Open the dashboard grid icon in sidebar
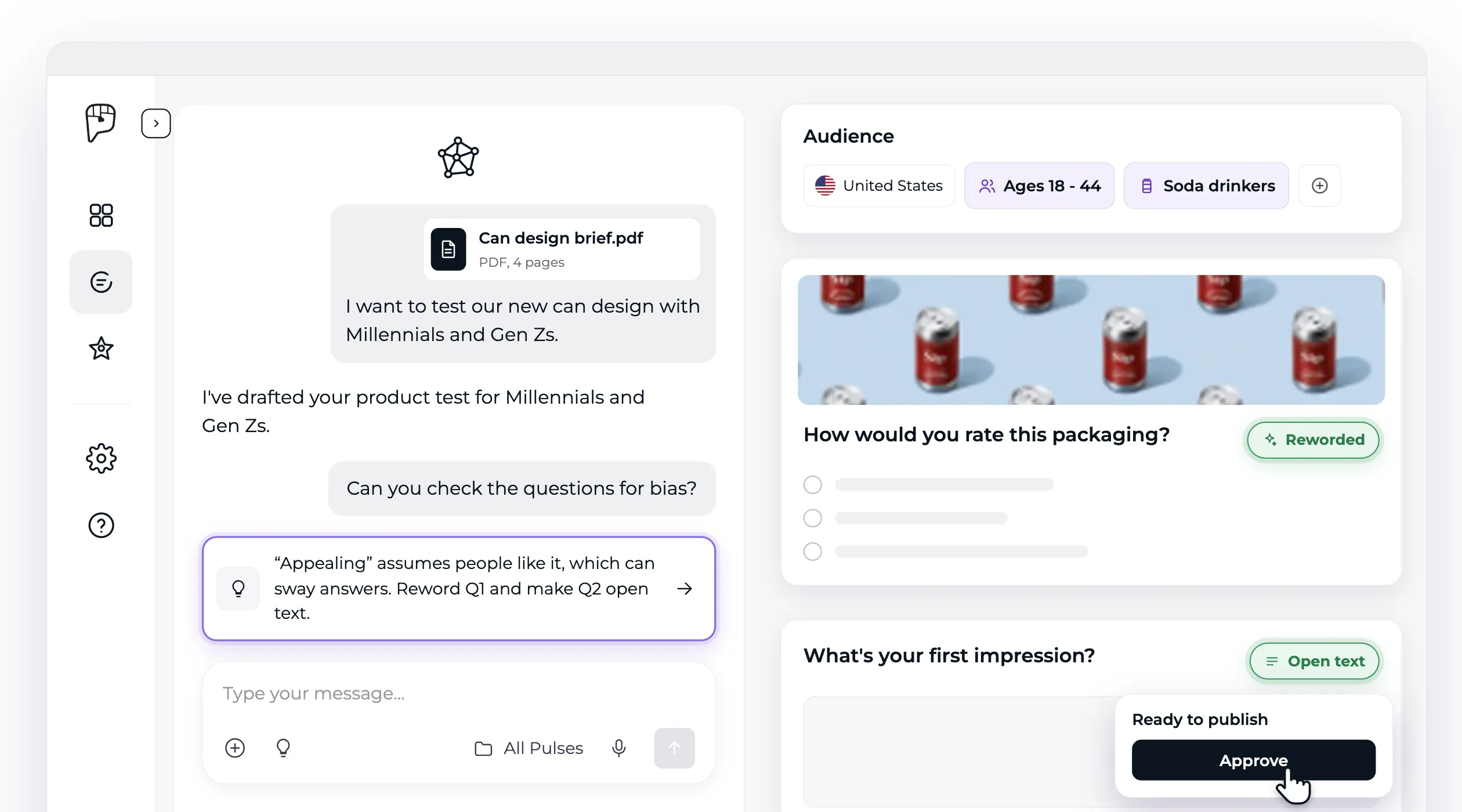The height and width of the screenshot is (812, 1462). (x=101, y=215)
